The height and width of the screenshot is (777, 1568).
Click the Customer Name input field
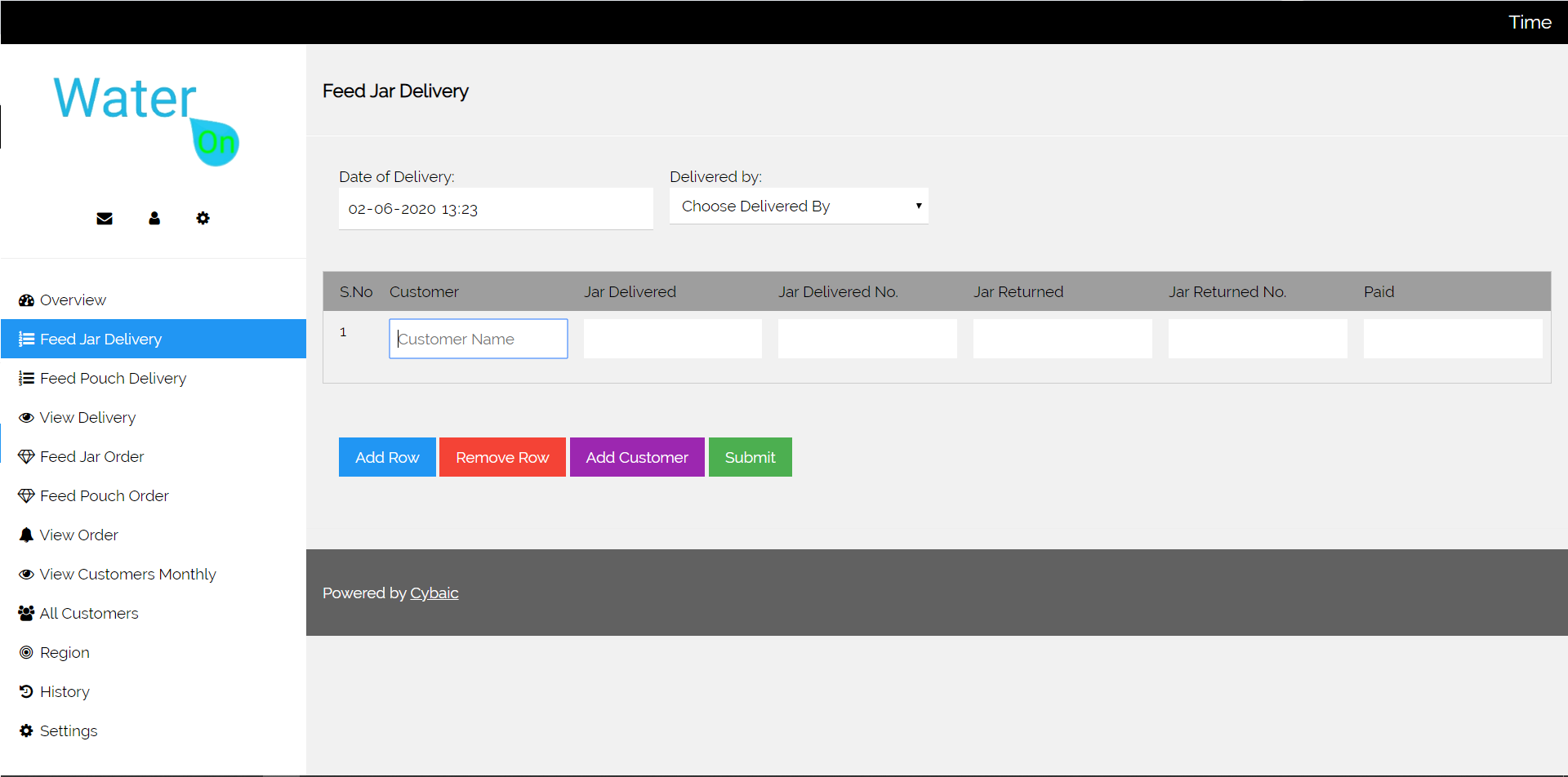pos(478,339)
